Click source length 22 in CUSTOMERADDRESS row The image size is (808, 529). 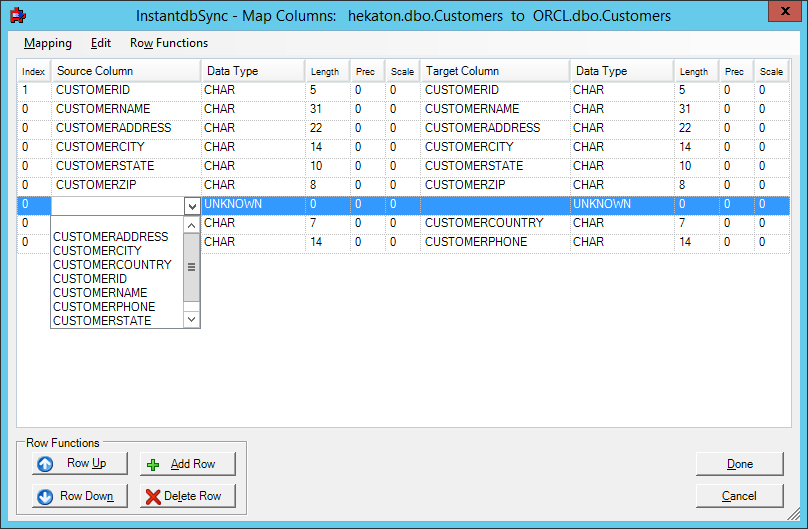pos(328,128)
